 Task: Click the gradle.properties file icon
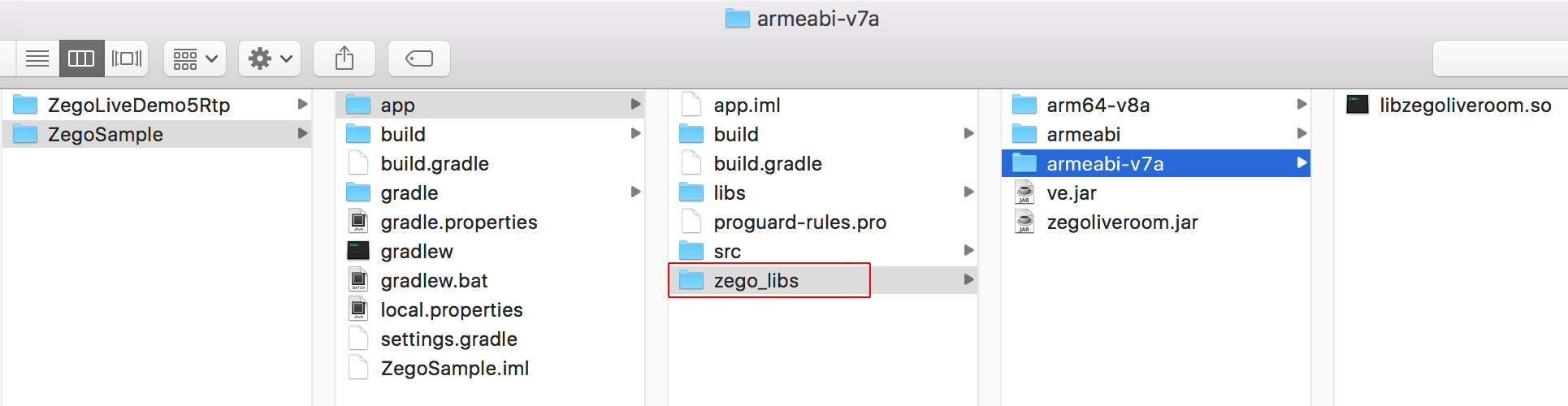pyautogui.click(x=358, y=222)
